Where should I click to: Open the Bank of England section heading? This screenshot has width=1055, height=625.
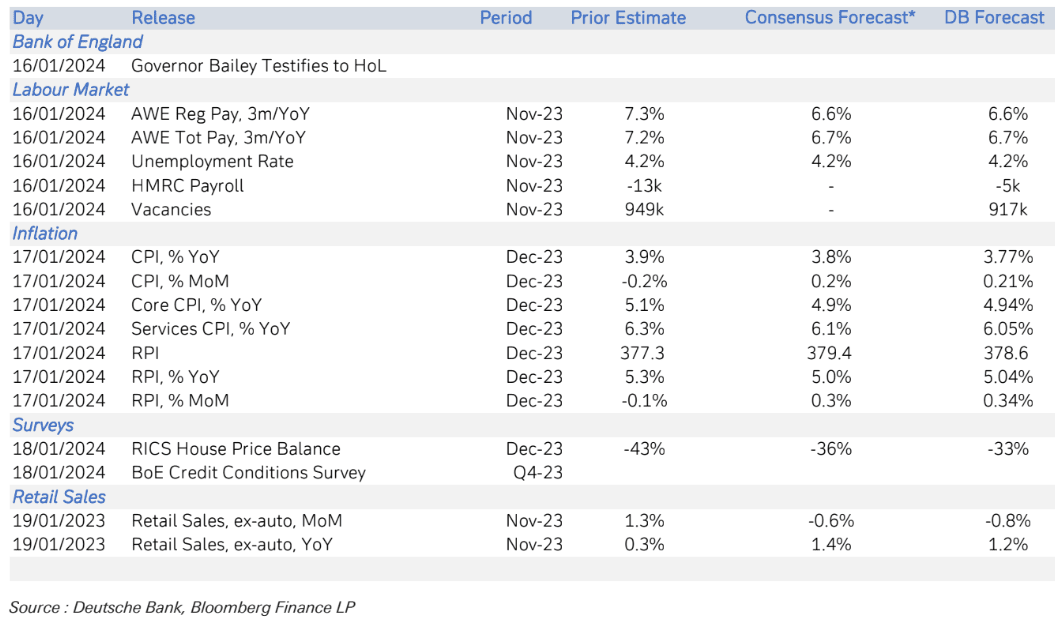tap(78, 42)
